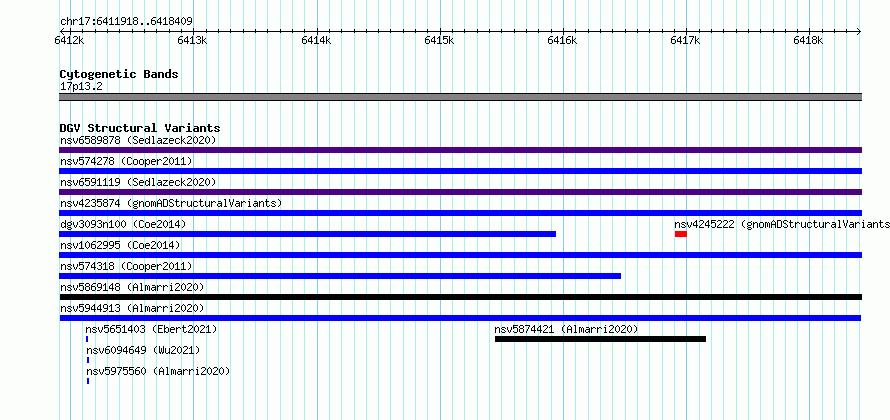Click the blue nsv574278 variant bar

(x=460, y=171)
